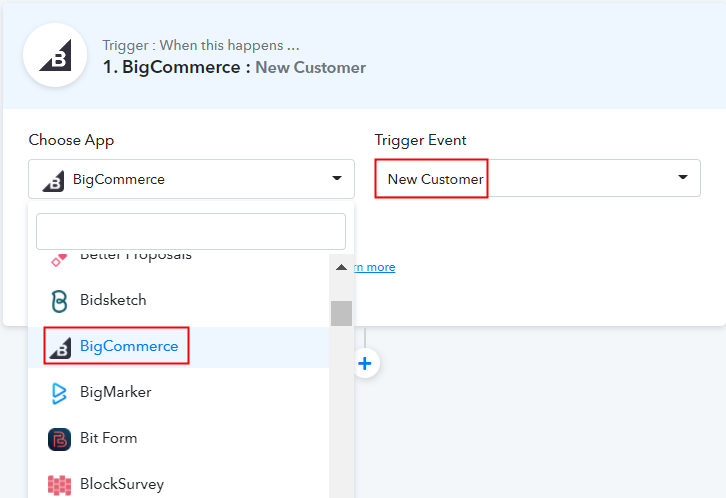Click the large BigCommerce logo in the header

pos(55,55)
